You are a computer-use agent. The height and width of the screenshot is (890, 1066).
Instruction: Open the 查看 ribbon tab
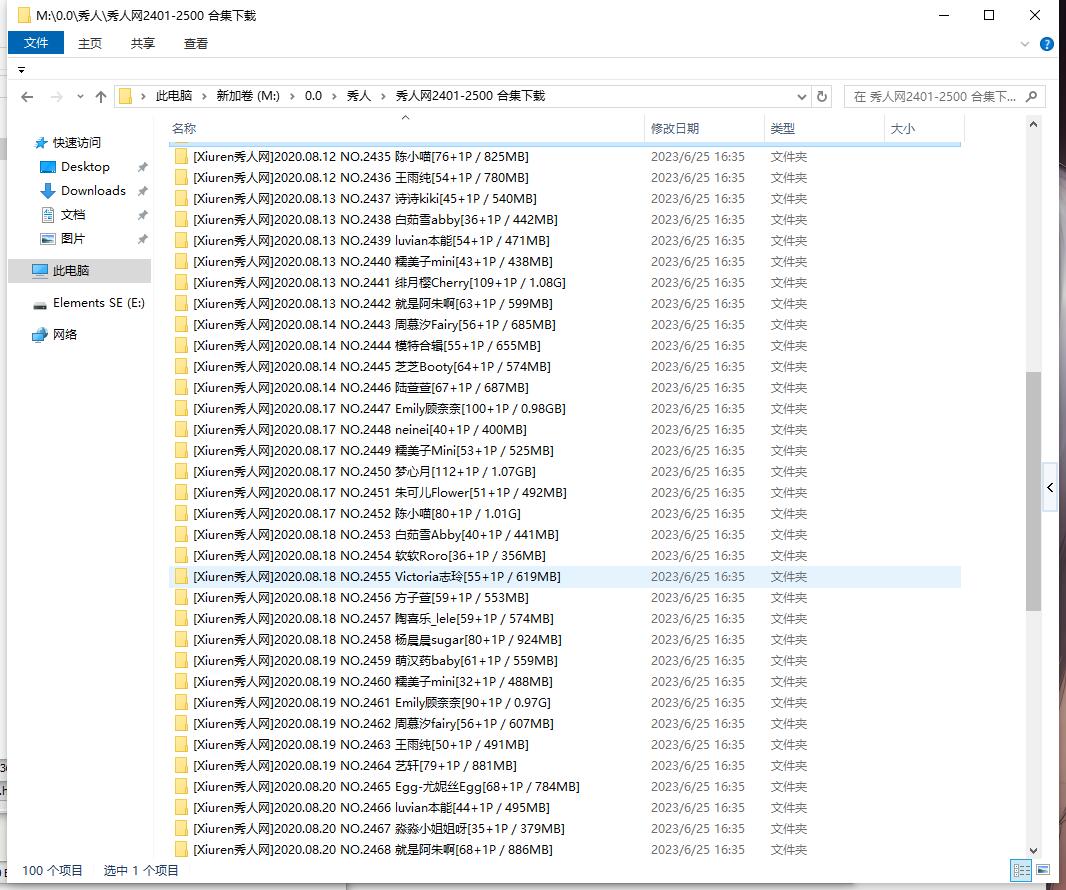pyautogui.click(x=196, y=44)
